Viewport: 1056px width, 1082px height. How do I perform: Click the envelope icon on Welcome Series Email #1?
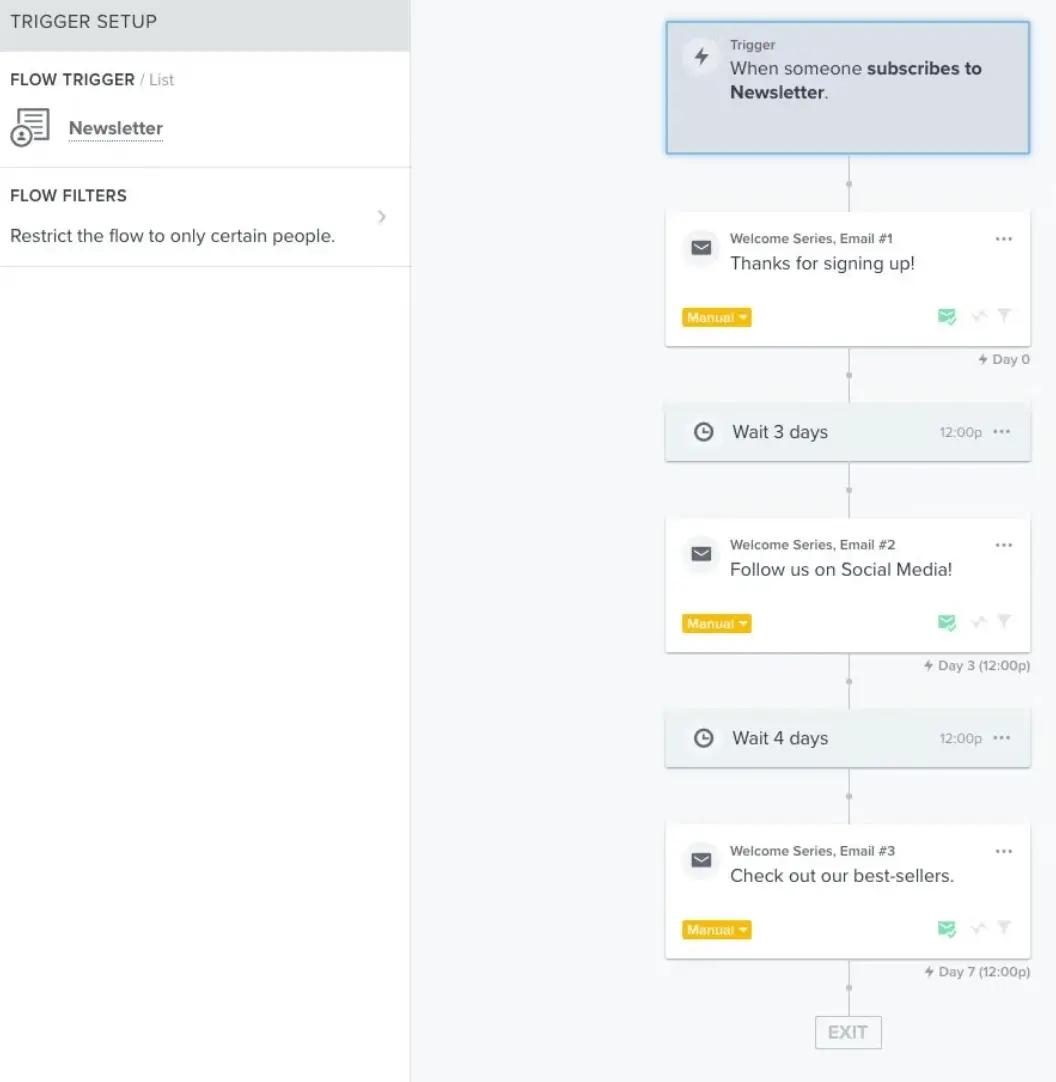pyautogui.click(x=701, y=248)
